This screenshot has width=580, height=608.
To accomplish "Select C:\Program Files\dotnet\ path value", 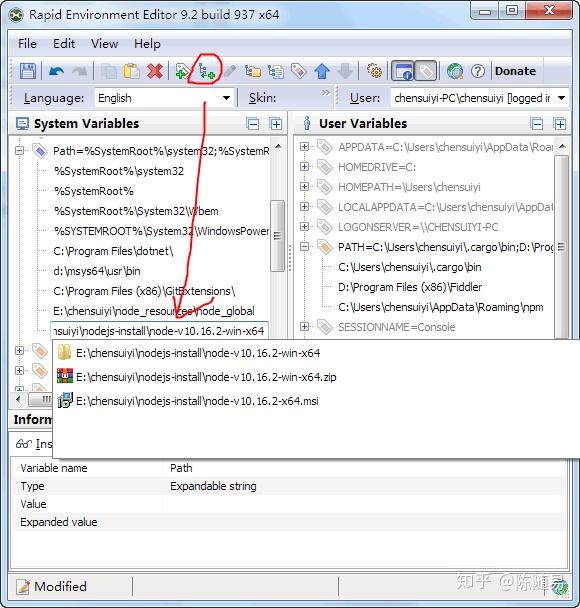I will pyautogui.click(x=113, y=251).
